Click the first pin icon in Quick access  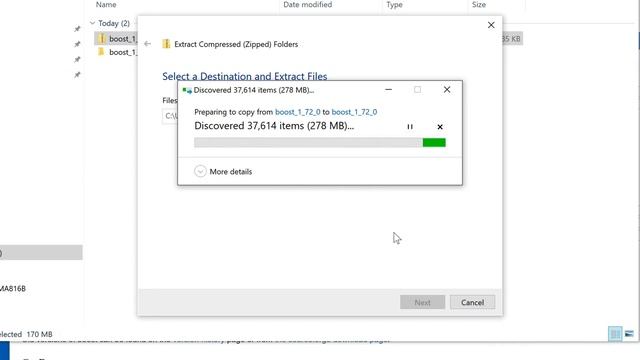(x=77, y=29)
